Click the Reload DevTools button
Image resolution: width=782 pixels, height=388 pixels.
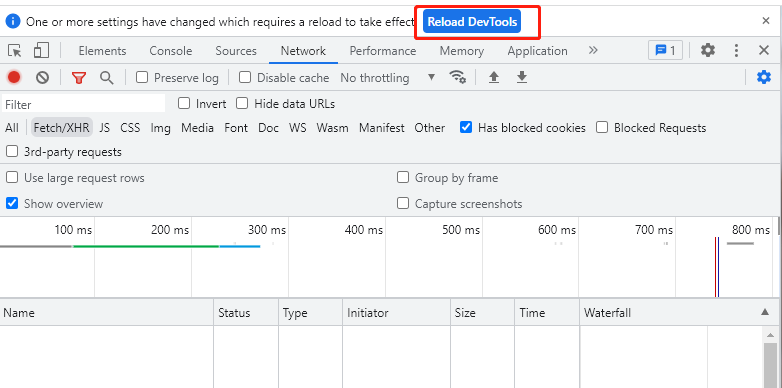472,22
